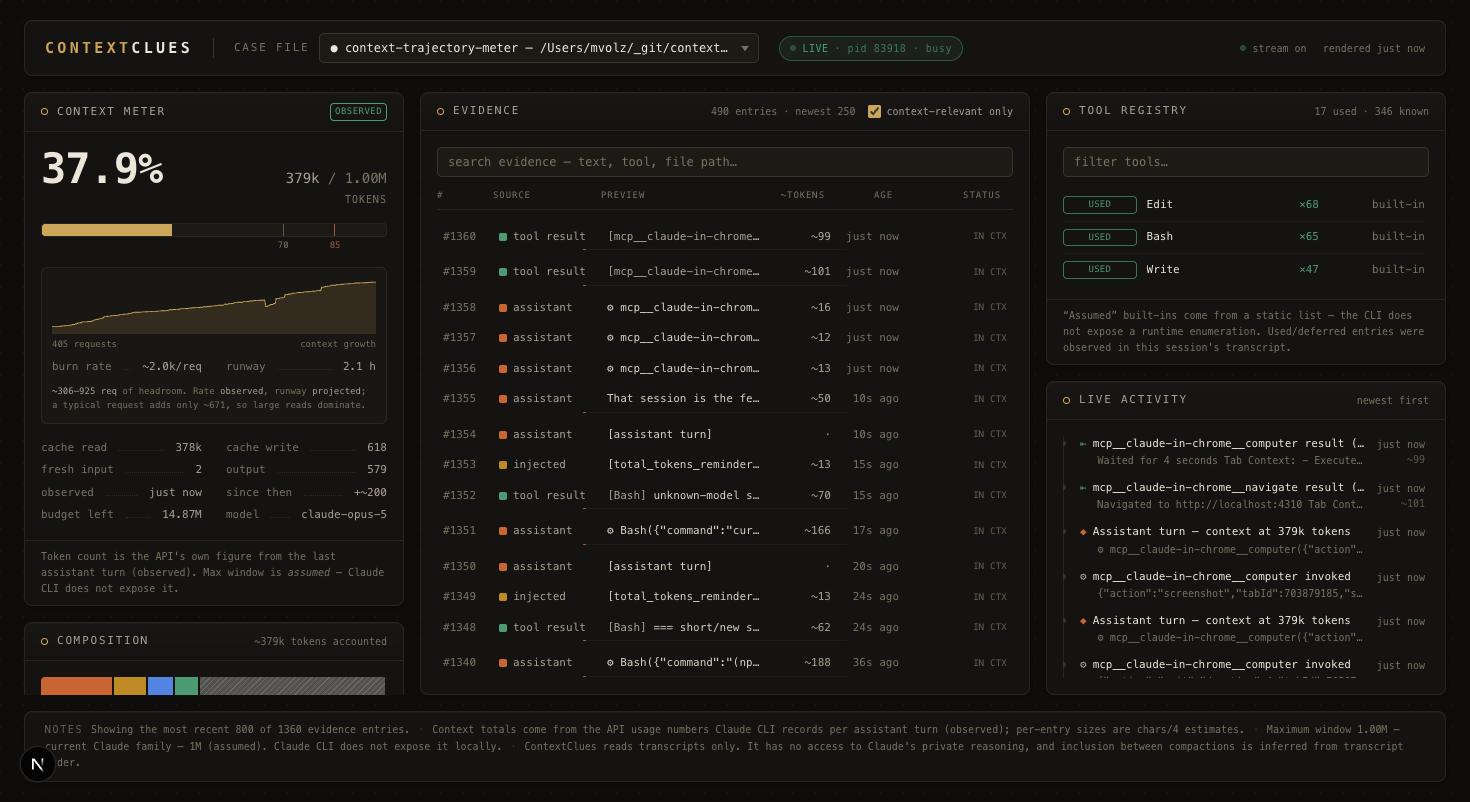The width and height of the screenshot is (1470, 802).
Task: Click the USED badge next to Write
Action: point(1100,270)
